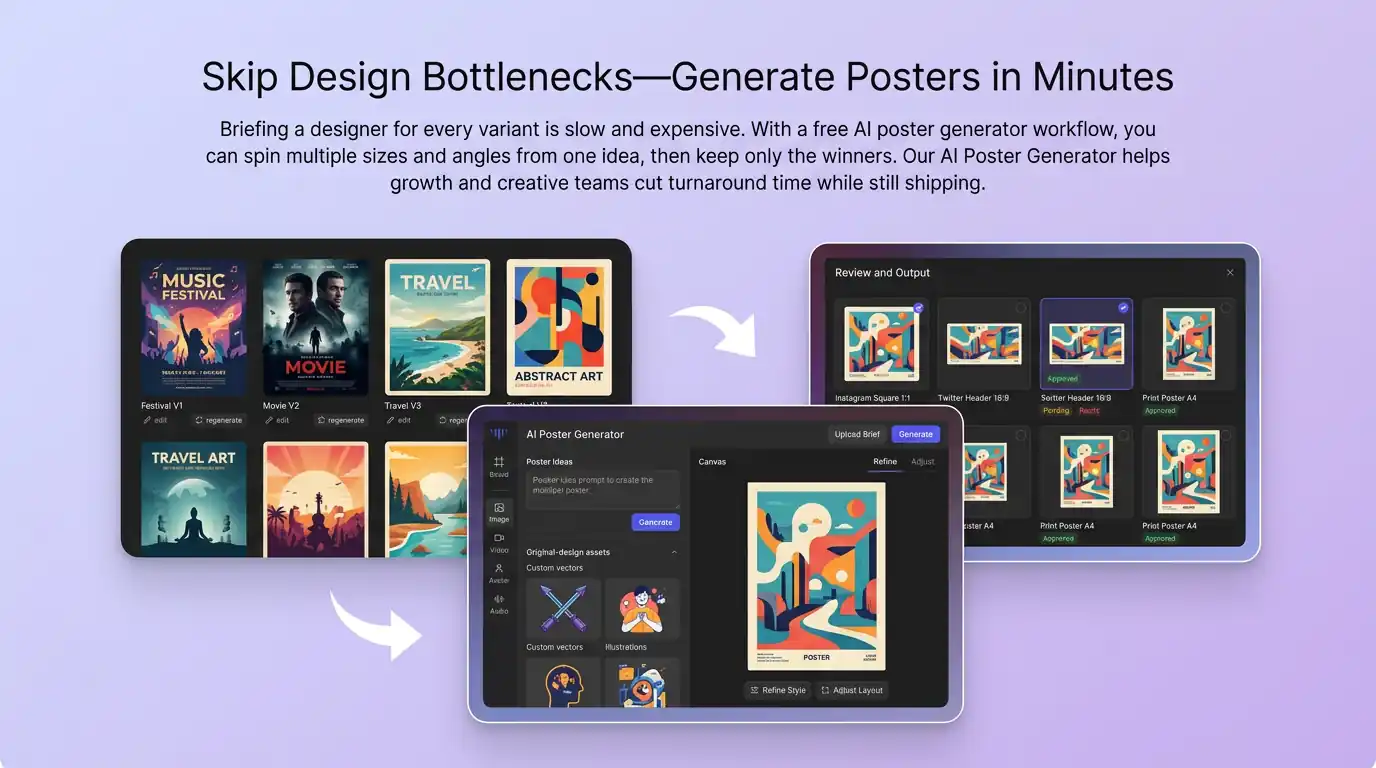Check the Print Poster A4 card tagged Apprered

click(1123, 436)
